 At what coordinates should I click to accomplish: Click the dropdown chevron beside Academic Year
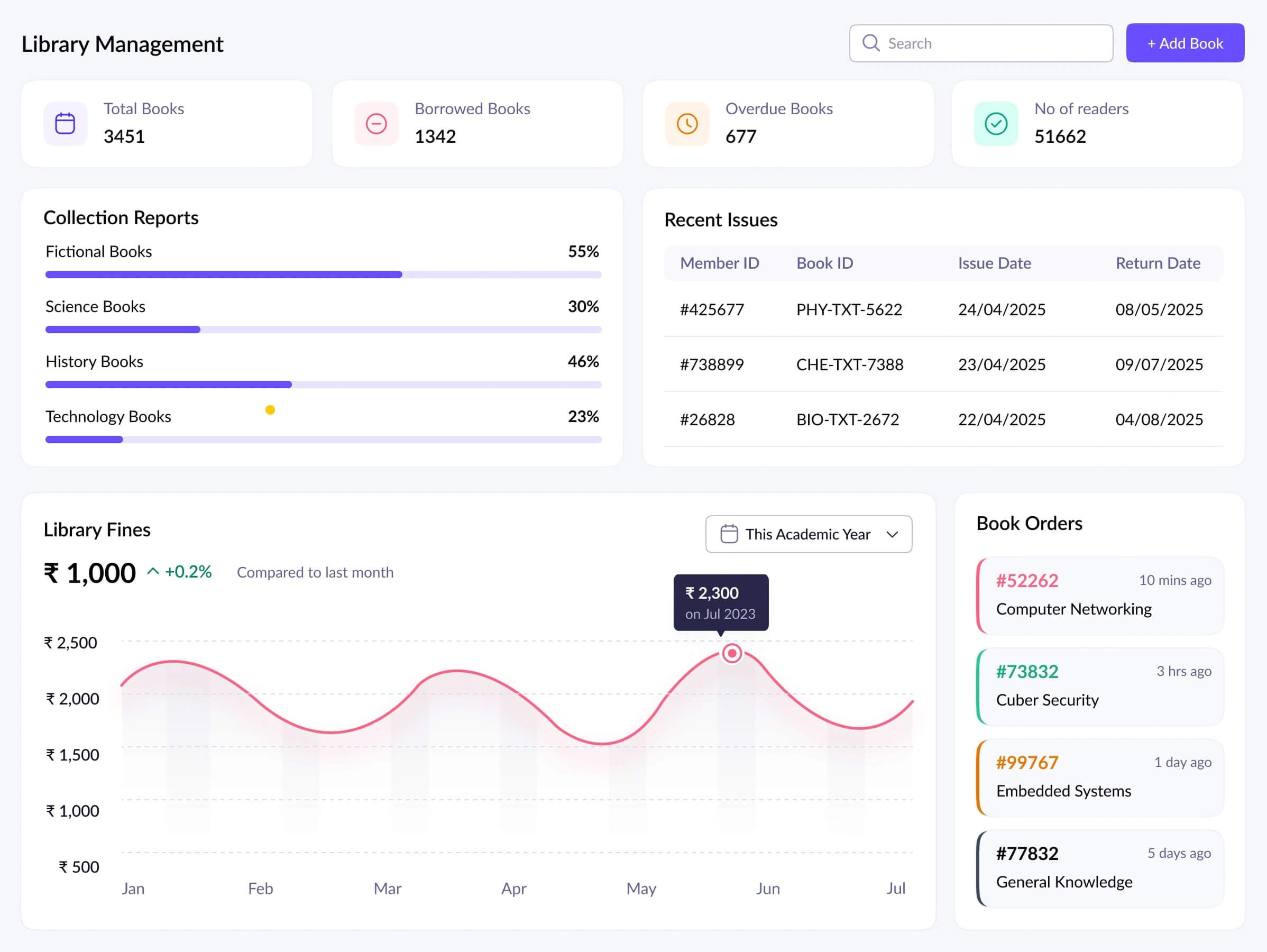click(x=892, y=534)
